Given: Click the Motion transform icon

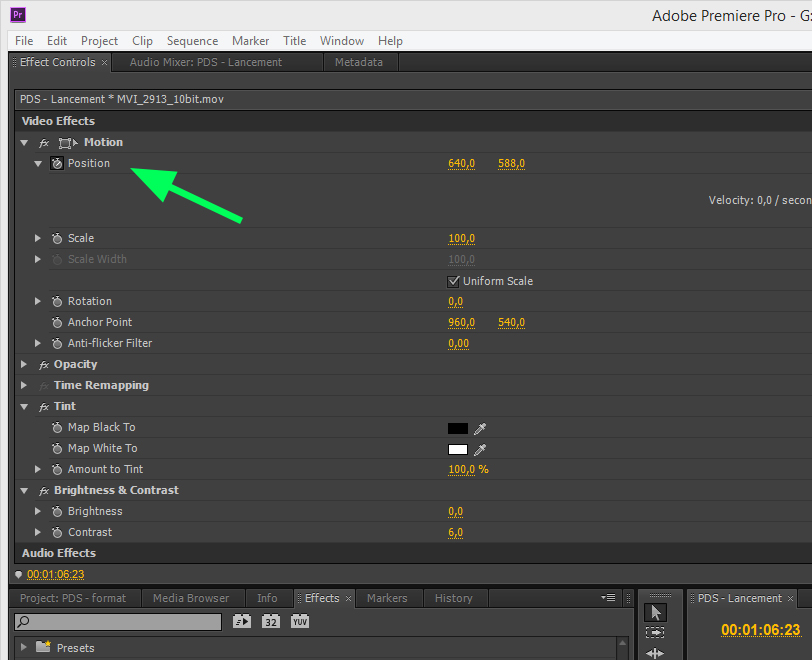Looking at the screenshot, I should pyautogui.click(x=68, y=143).
